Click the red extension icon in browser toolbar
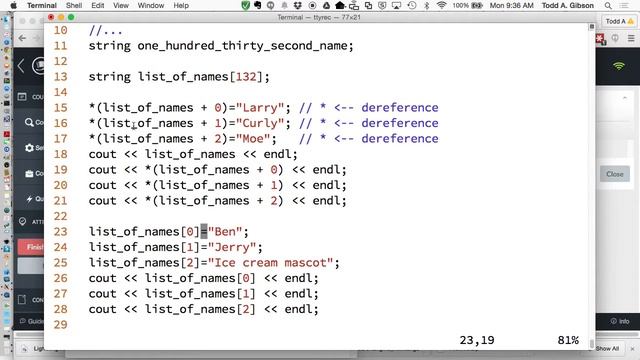Screen dimensions: 640x360 (x=600, y=39)
